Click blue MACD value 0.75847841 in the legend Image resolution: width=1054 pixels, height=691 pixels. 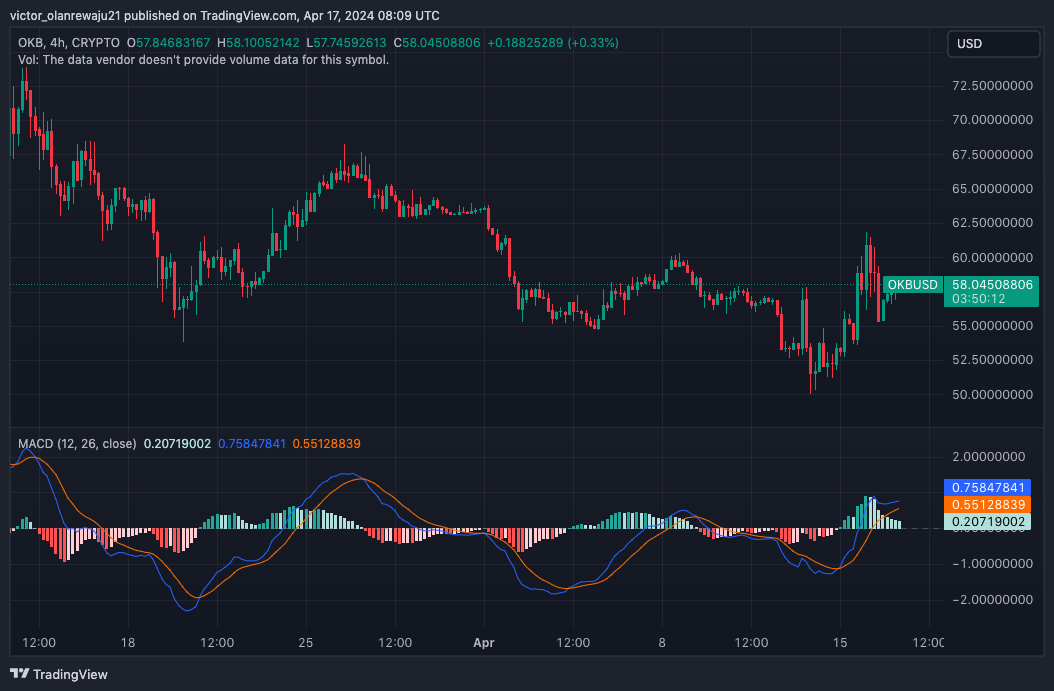tap(252, 444)
